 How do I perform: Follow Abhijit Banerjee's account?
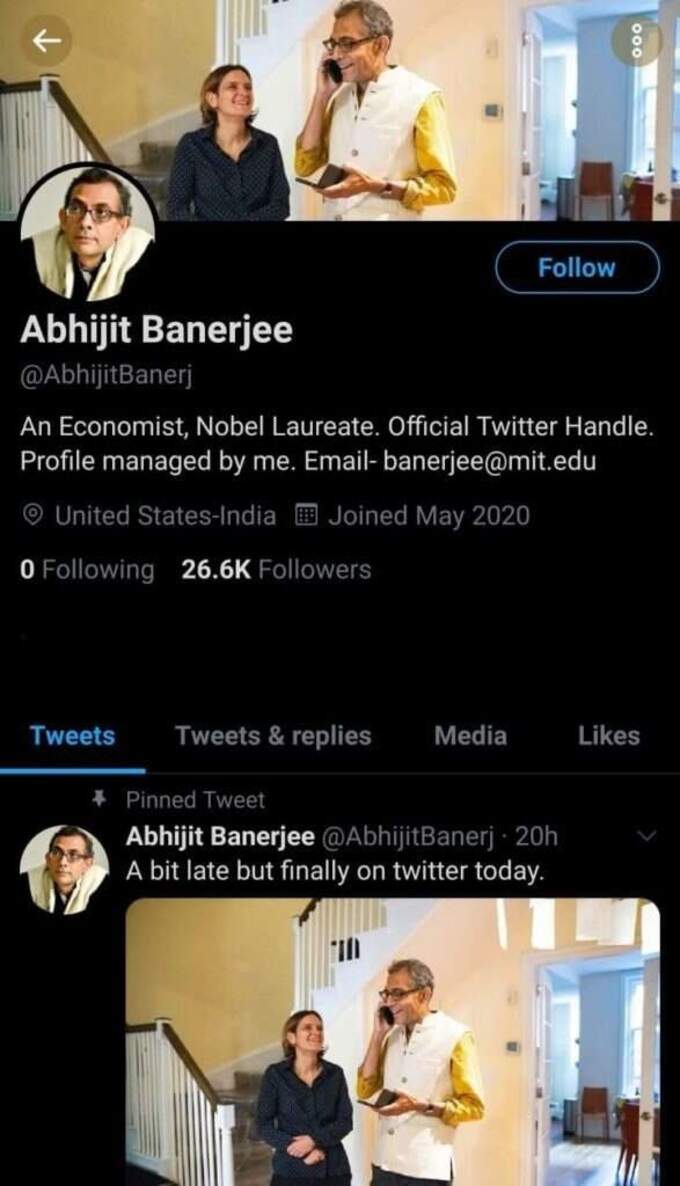(x=577, y=267)
